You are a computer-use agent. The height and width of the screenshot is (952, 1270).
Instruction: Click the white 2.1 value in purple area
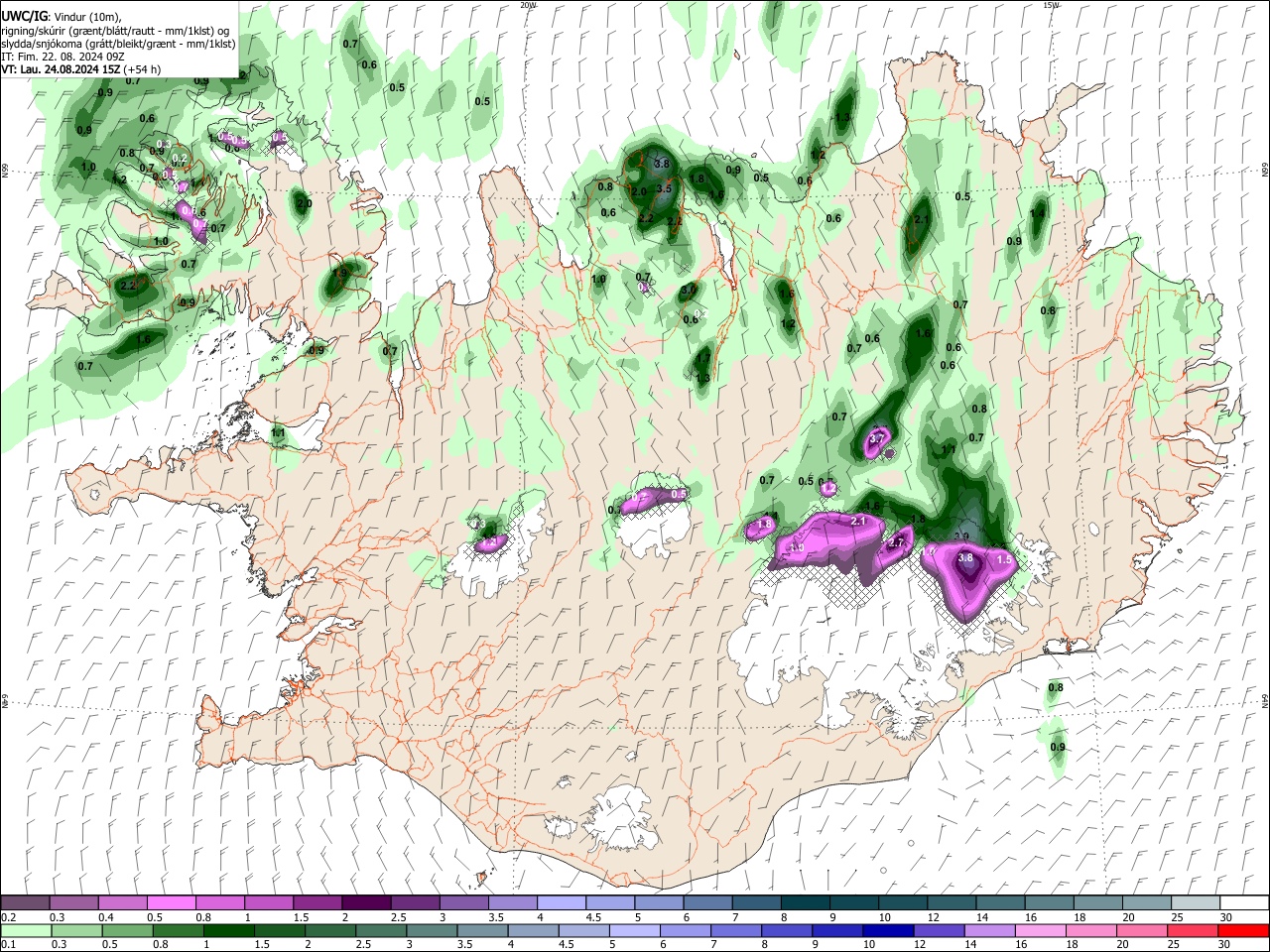coord(859,521)
